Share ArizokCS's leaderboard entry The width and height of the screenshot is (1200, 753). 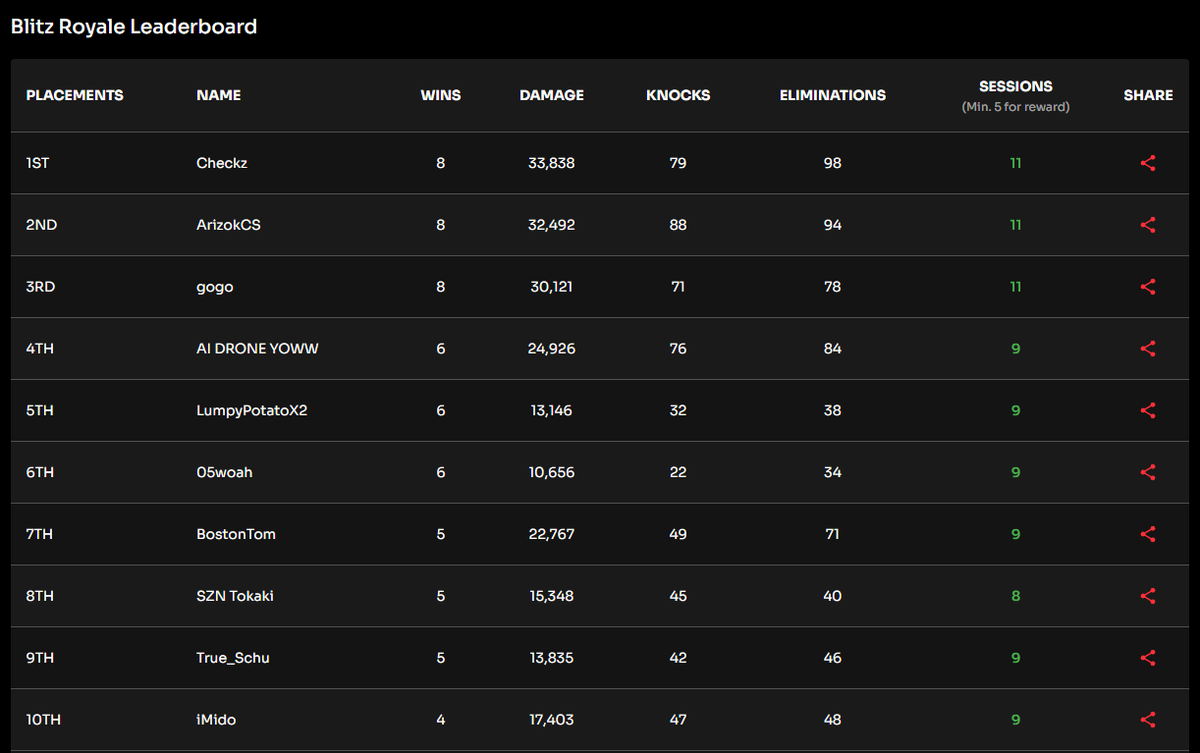click(1148, 225)
